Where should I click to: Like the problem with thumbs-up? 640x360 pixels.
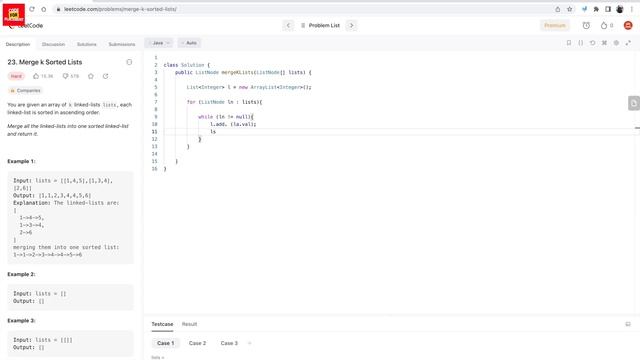coord(43,76)
